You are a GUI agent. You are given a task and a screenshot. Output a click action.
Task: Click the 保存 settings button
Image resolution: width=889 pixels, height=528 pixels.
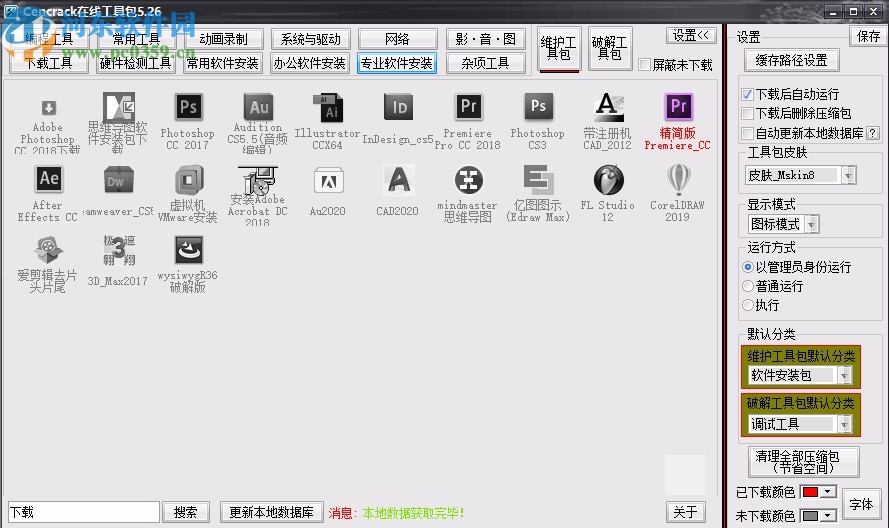tap(869, 37)
